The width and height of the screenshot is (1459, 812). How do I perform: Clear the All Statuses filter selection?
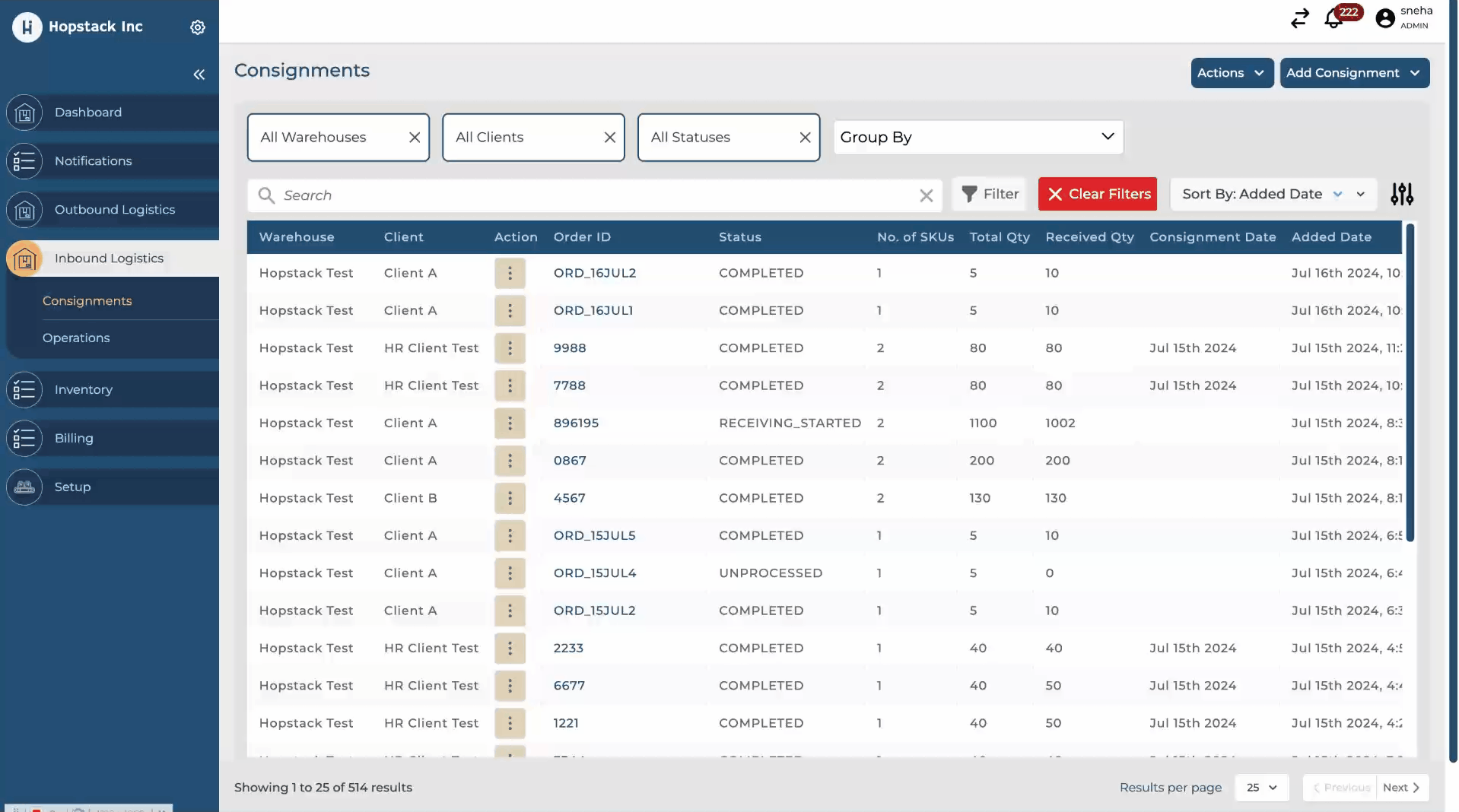coord(805,138)
